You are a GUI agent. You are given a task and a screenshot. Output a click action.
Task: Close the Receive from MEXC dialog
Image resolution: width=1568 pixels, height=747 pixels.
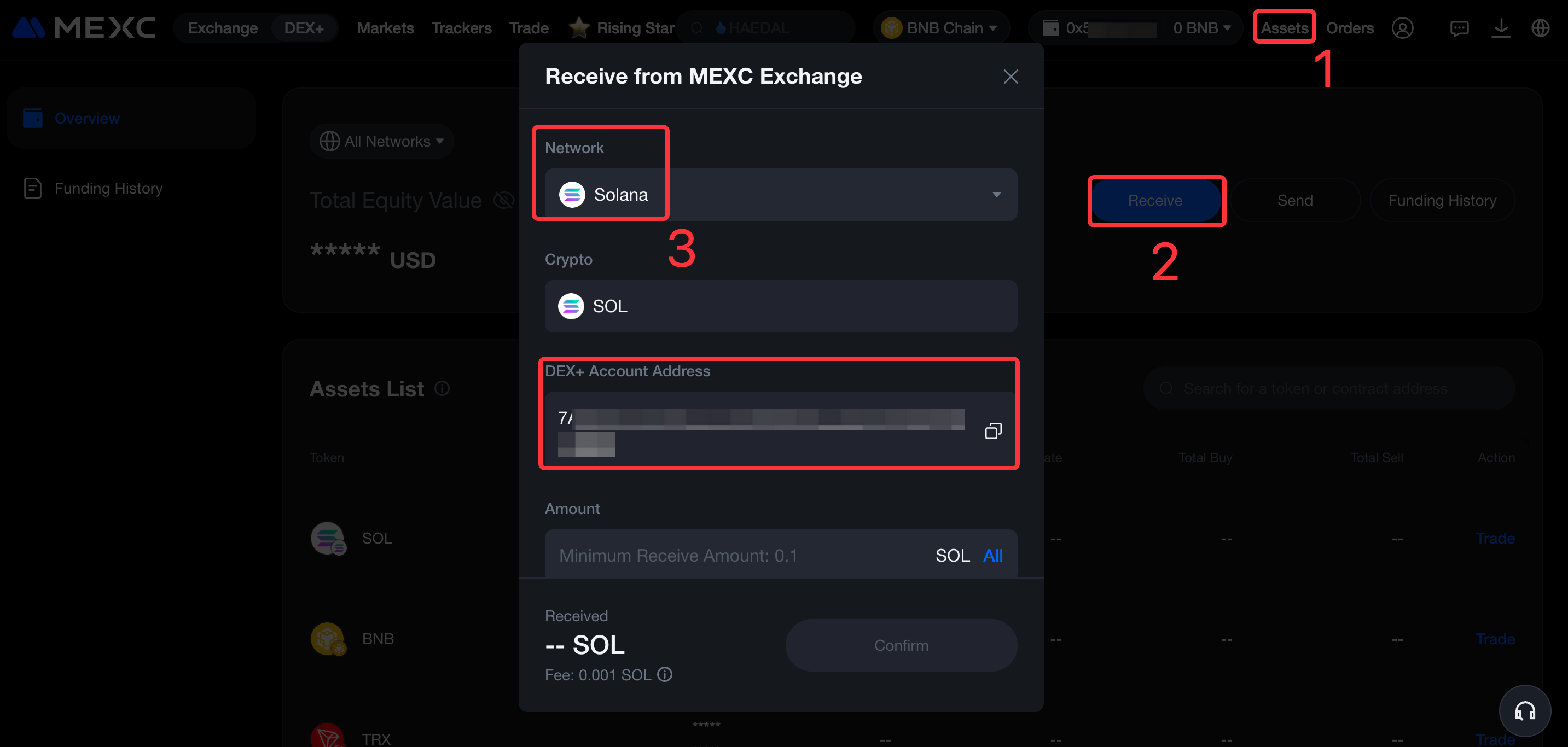(x=1011, y=77)
